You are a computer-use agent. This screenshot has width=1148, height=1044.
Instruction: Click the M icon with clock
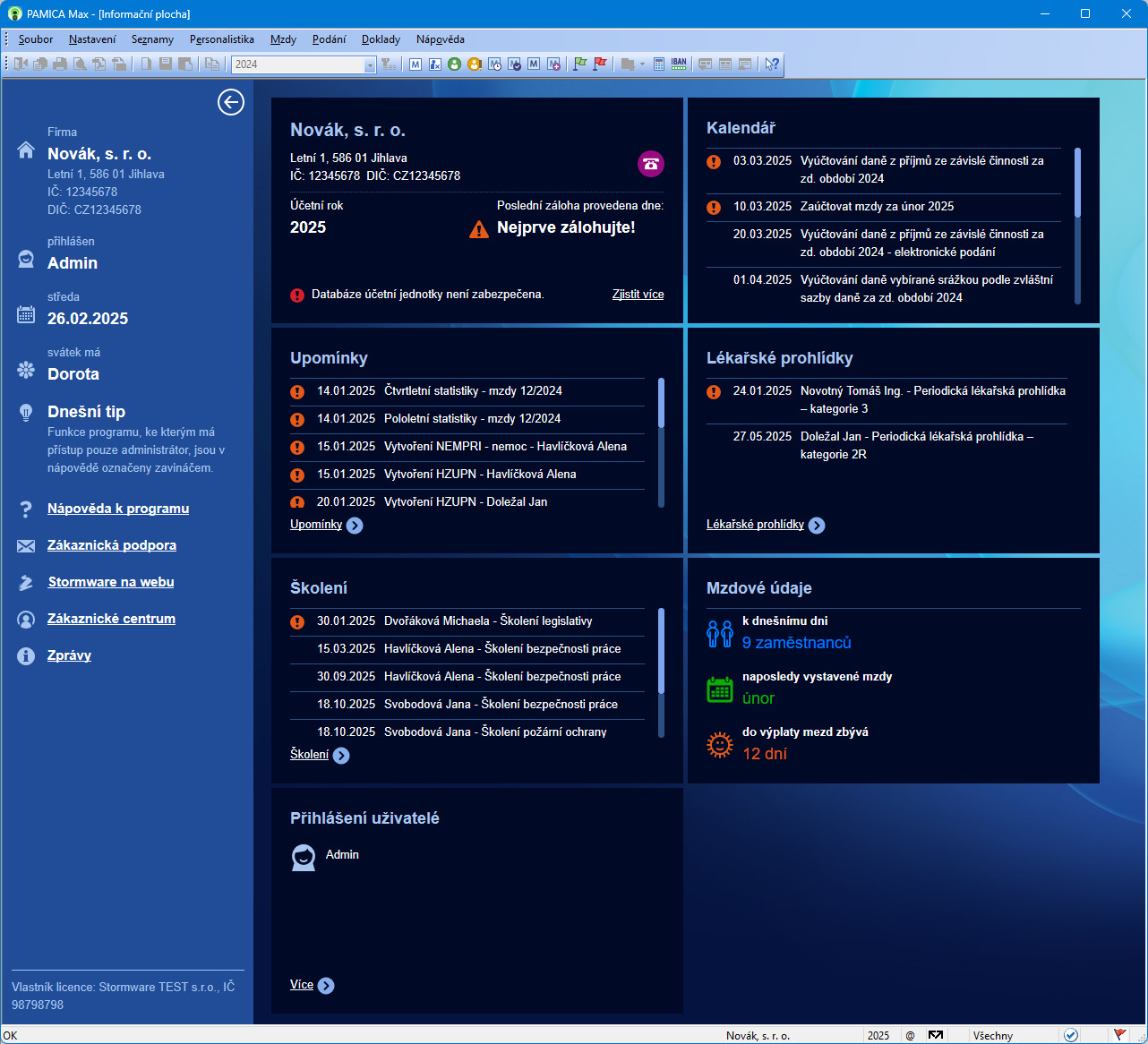point(494,64)
